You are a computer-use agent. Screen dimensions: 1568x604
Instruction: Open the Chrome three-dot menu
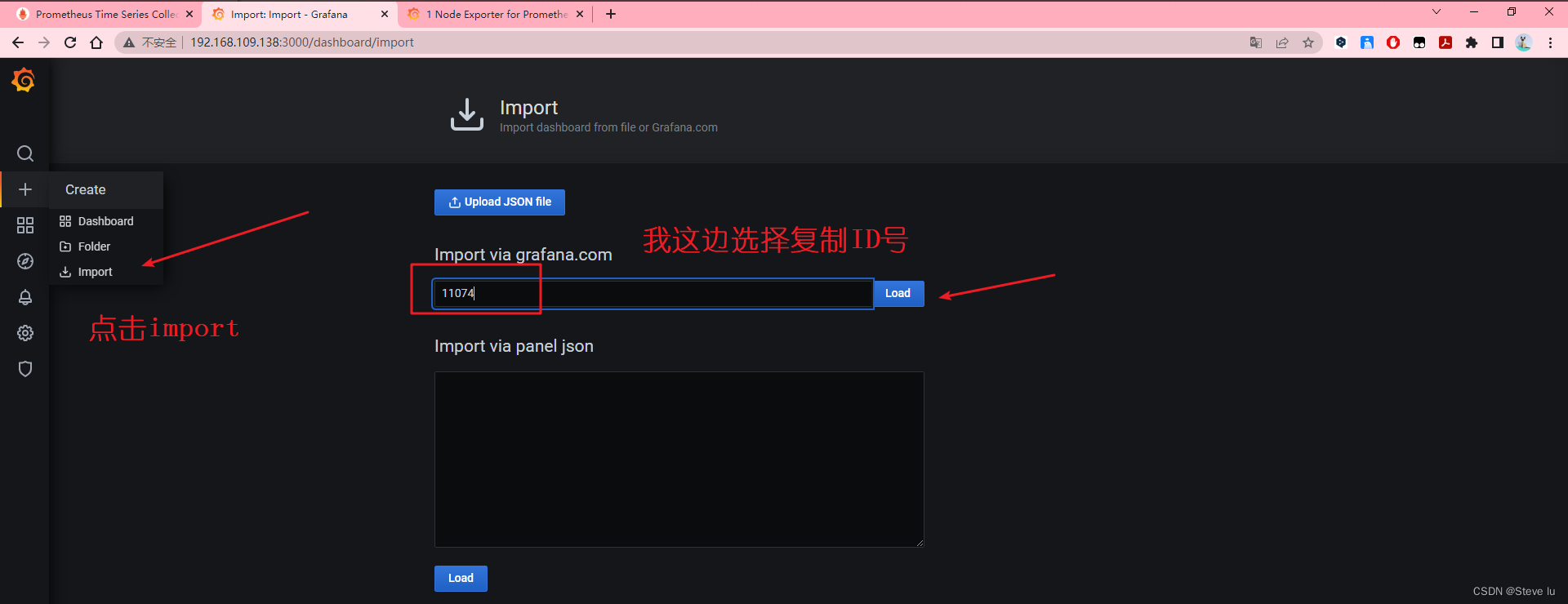point(1550,42)
